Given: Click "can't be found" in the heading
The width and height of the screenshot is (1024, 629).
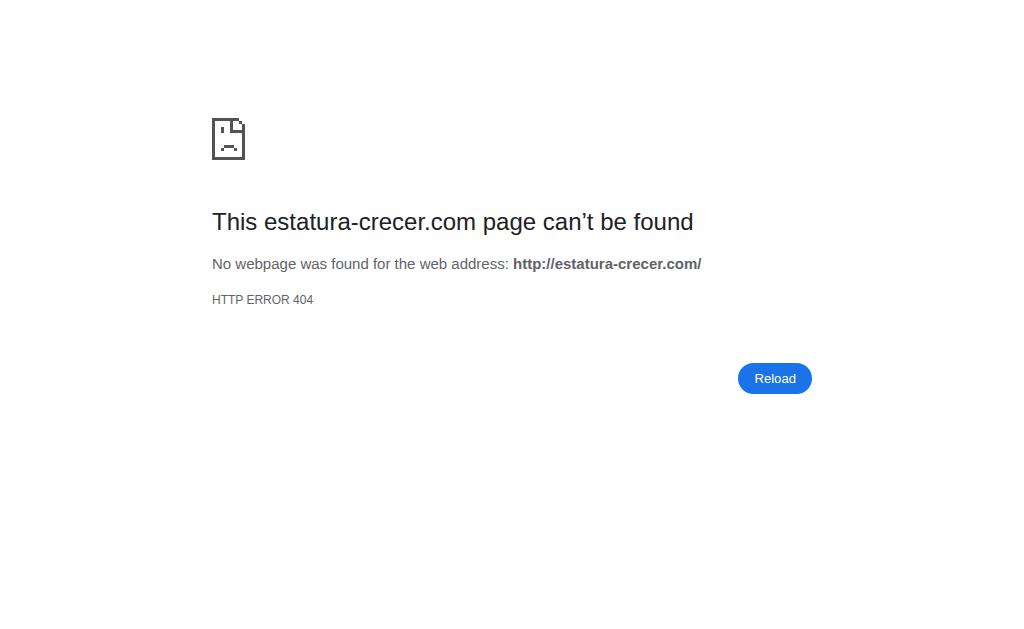Looking at the screenshot, I should tap(618, 222).
